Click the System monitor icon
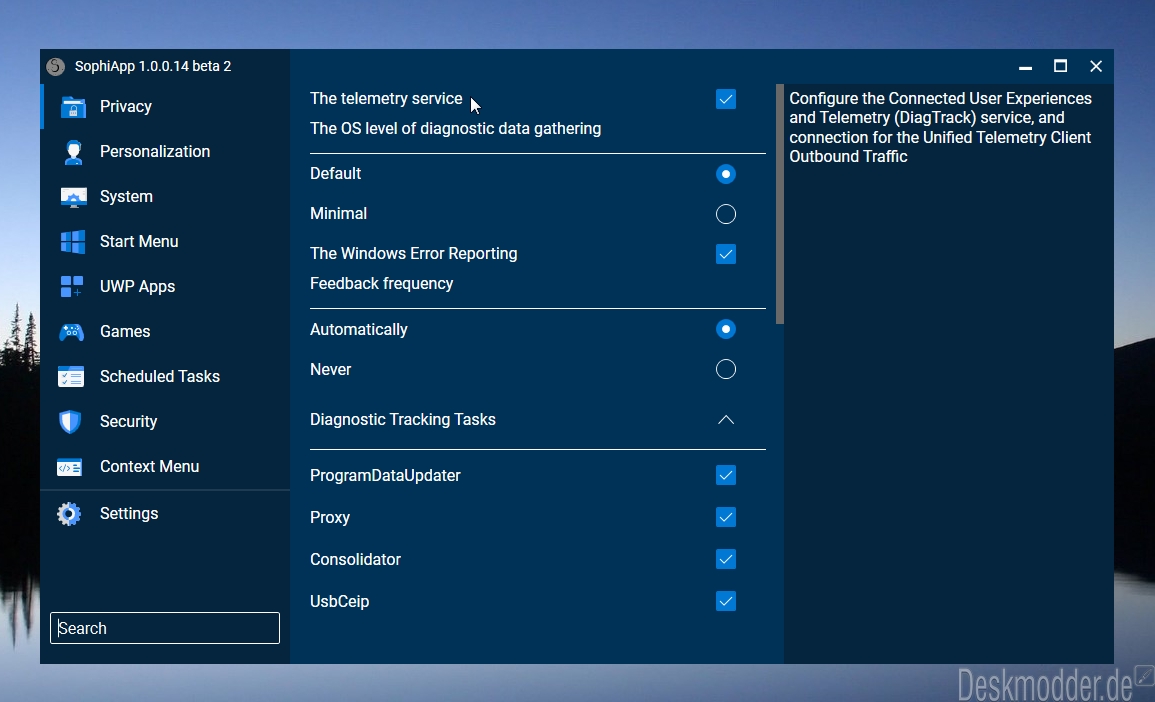The width and height of the screenshot is (1155, 702). [73, 197]
